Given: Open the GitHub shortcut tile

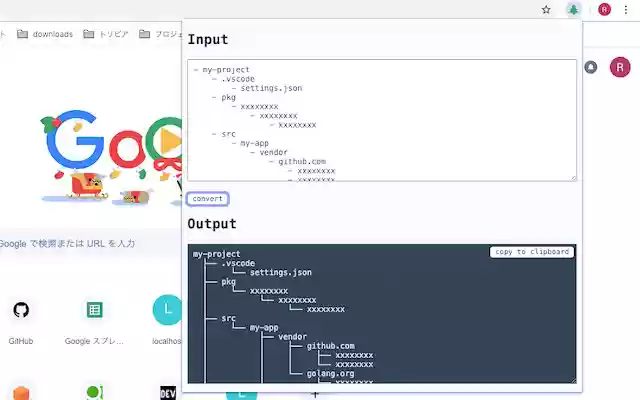Looking at the screenshot, I should [21, 322].
